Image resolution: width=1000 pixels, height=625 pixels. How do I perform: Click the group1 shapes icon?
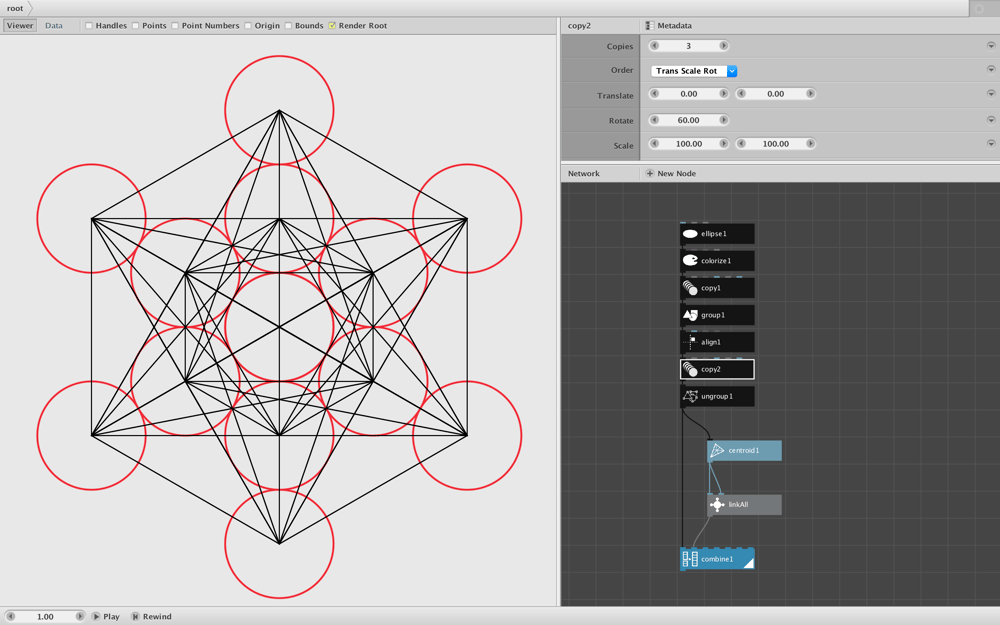coord(690,315)
